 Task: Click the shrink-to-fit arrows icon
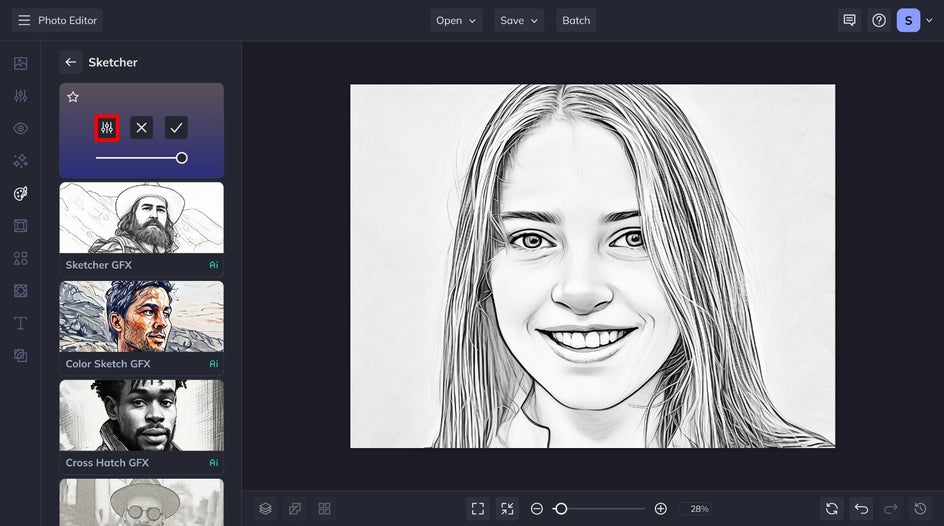(x=508, y=509)
